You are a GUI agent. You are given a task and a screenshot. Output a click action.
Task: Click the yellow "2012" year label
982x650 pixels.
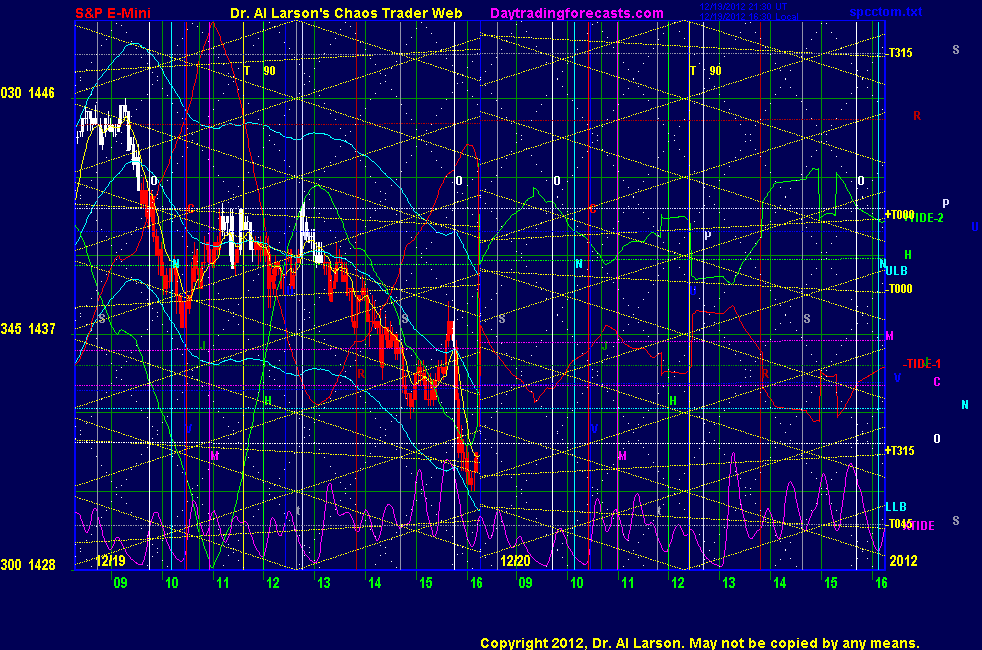903,560
